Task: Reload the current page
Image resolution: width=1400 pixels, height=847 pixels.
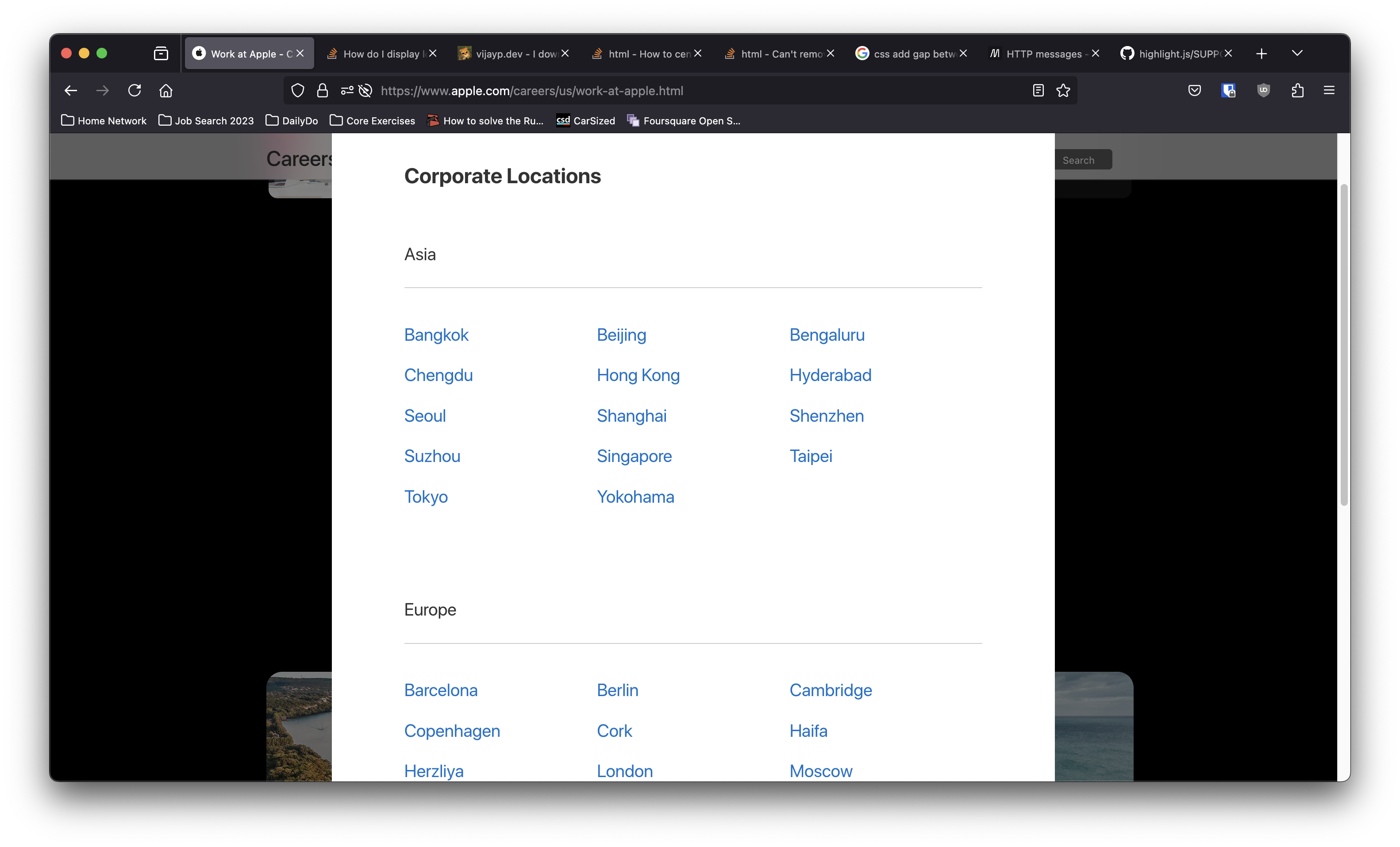Action: pos(135,90)
